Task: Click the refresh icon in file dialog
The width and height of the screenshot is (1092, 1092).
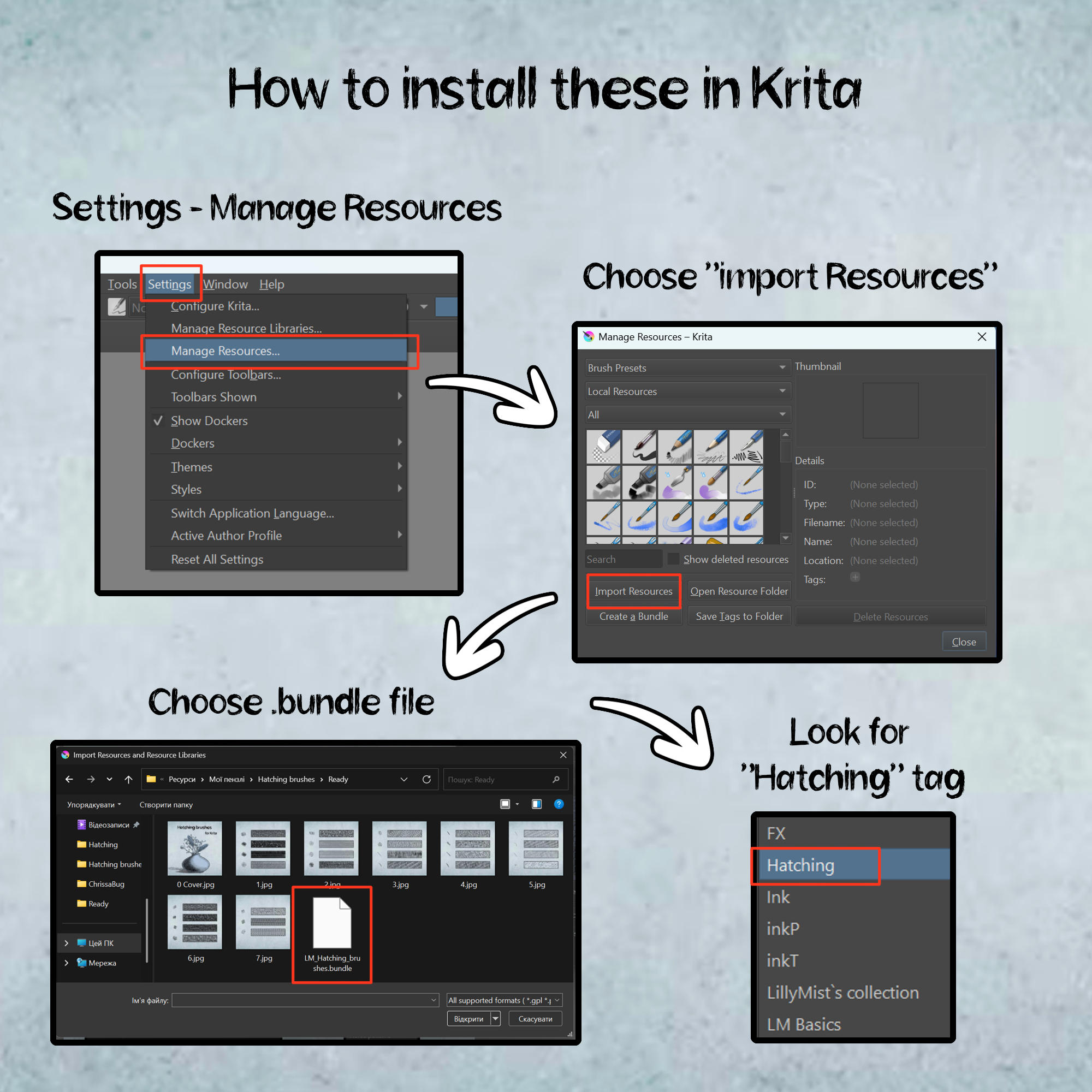Action: point(427,780)
